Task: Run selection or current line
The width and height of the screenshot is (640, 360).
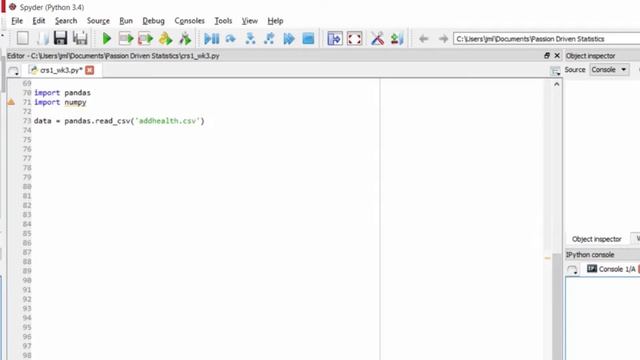Action: pos(165,39)
